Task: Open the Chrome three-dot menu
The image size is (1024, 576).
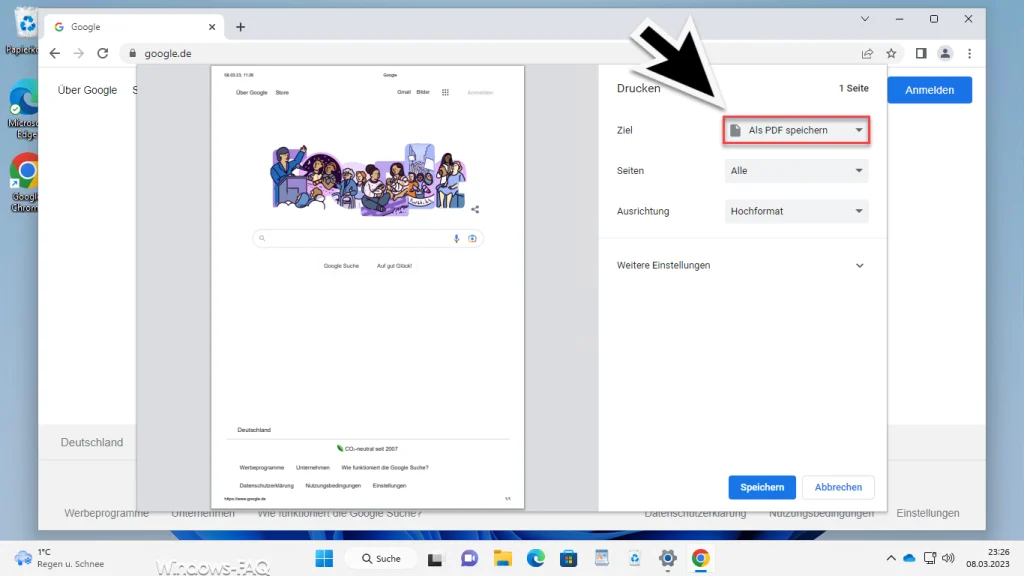Action: pos(970,54)
